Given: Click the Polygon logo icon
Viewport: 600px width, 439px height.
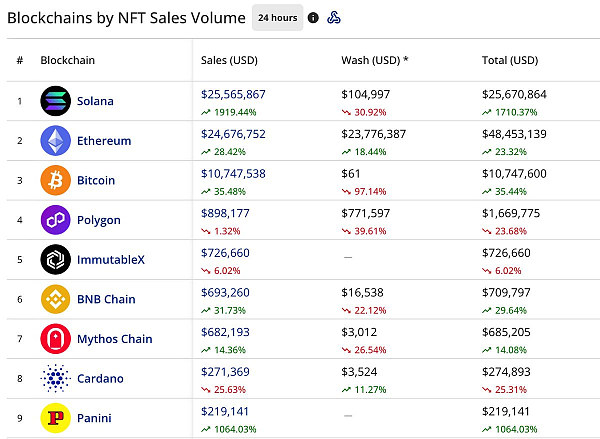Looking at the screenshot, I should [x=54, y=220].
